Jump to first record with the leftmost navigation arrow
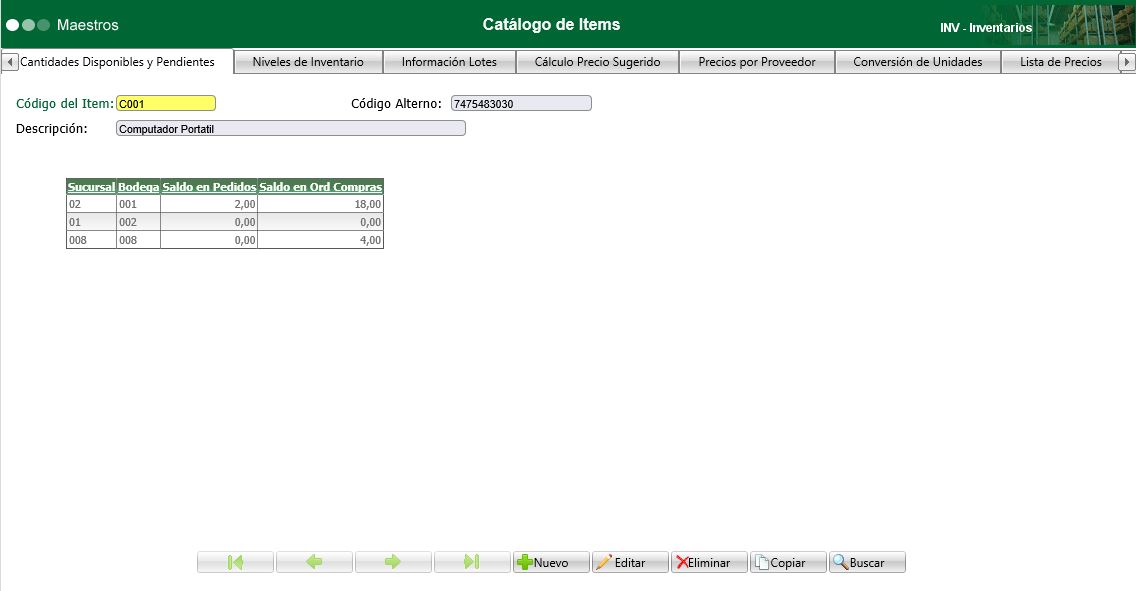Viewport: 1136px width, 591px height. (235, 561)
